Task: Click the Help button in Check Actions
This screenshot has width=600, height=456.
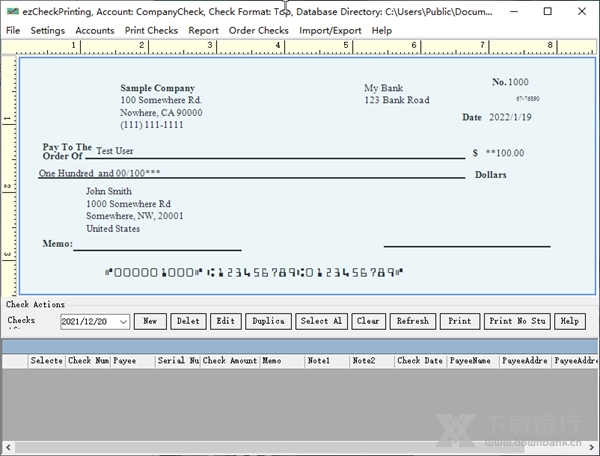Action: click(570, 321)
